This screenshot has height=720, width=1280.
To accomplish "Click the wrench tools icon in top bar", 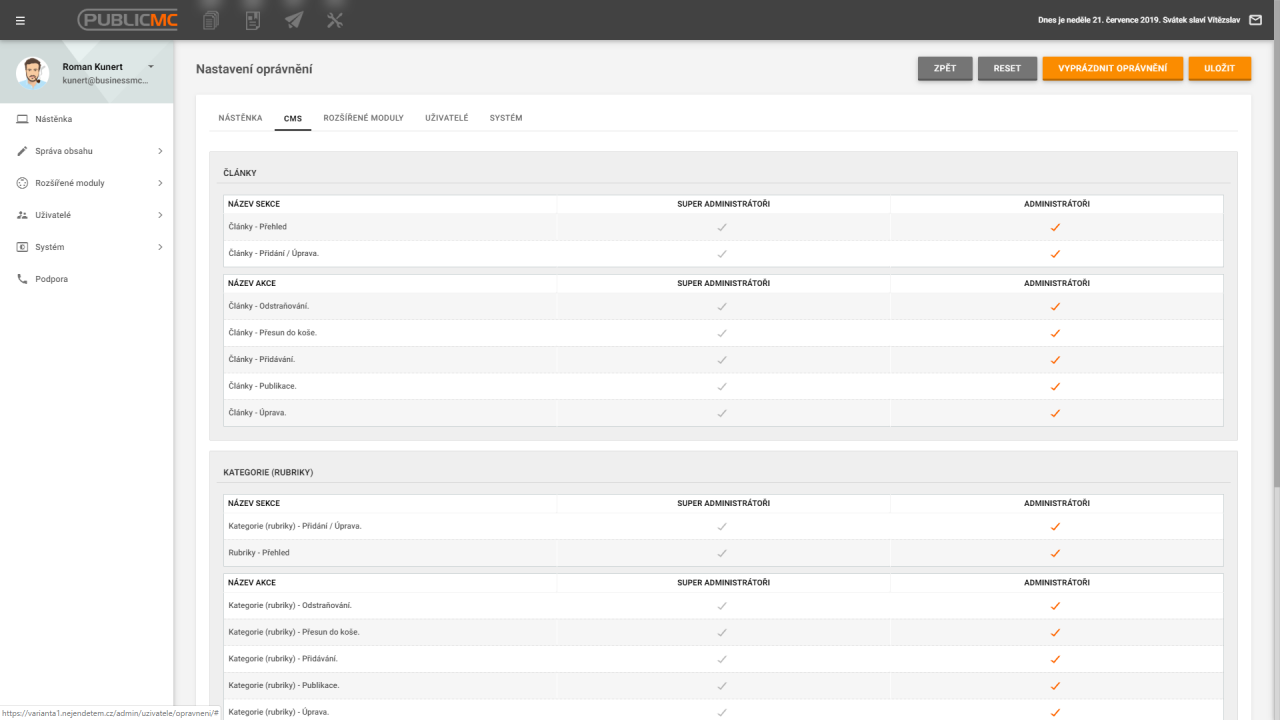I will [335, 20].
